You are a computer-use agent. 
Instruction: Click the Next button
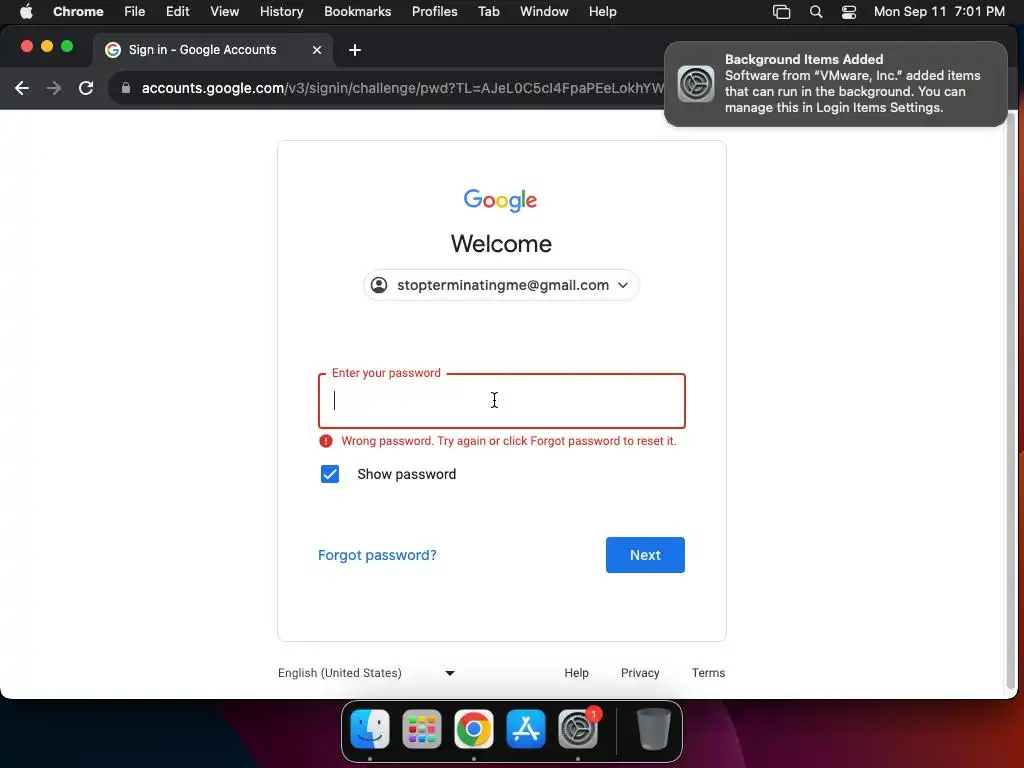[x=645, y=555]
